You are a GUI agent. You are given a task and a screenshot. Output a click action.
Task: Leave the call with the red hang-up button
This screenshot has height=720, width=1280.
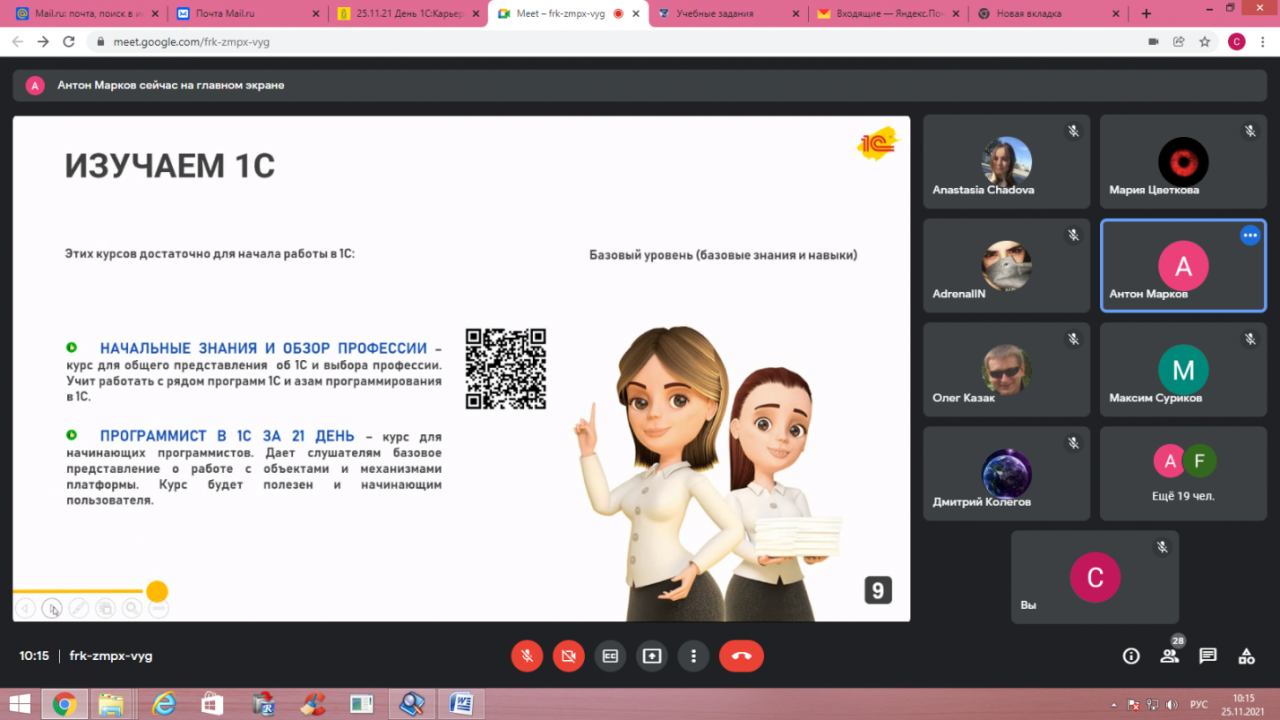click(x=741, y=656)
